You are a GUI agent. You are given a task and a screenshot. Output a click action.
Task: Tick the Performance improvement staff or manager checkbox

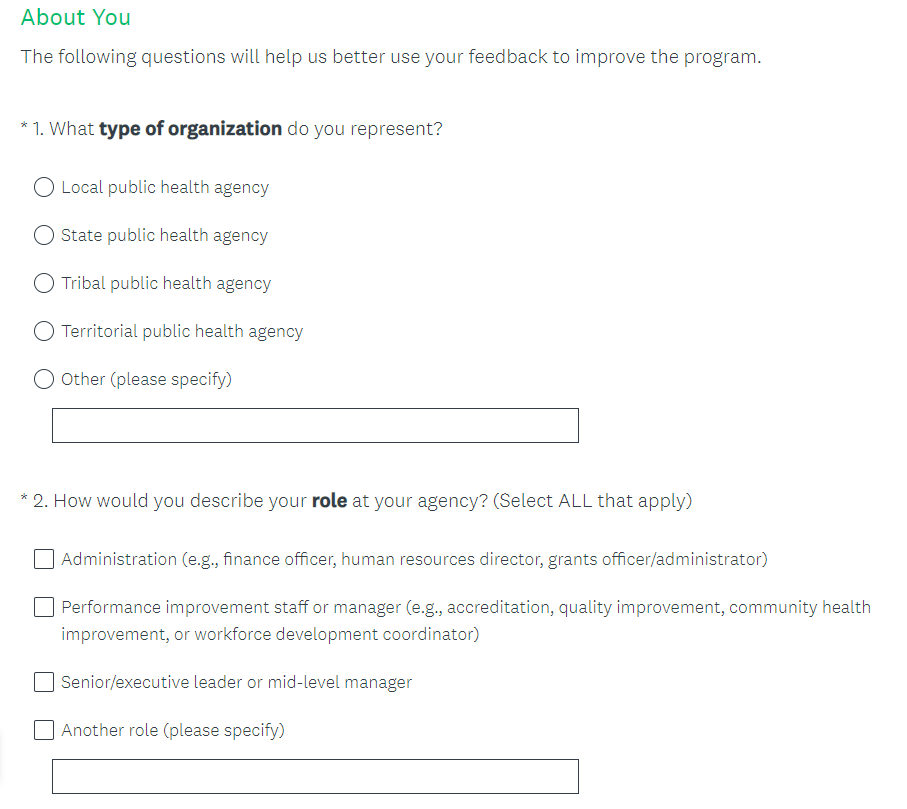pos(44,607)
